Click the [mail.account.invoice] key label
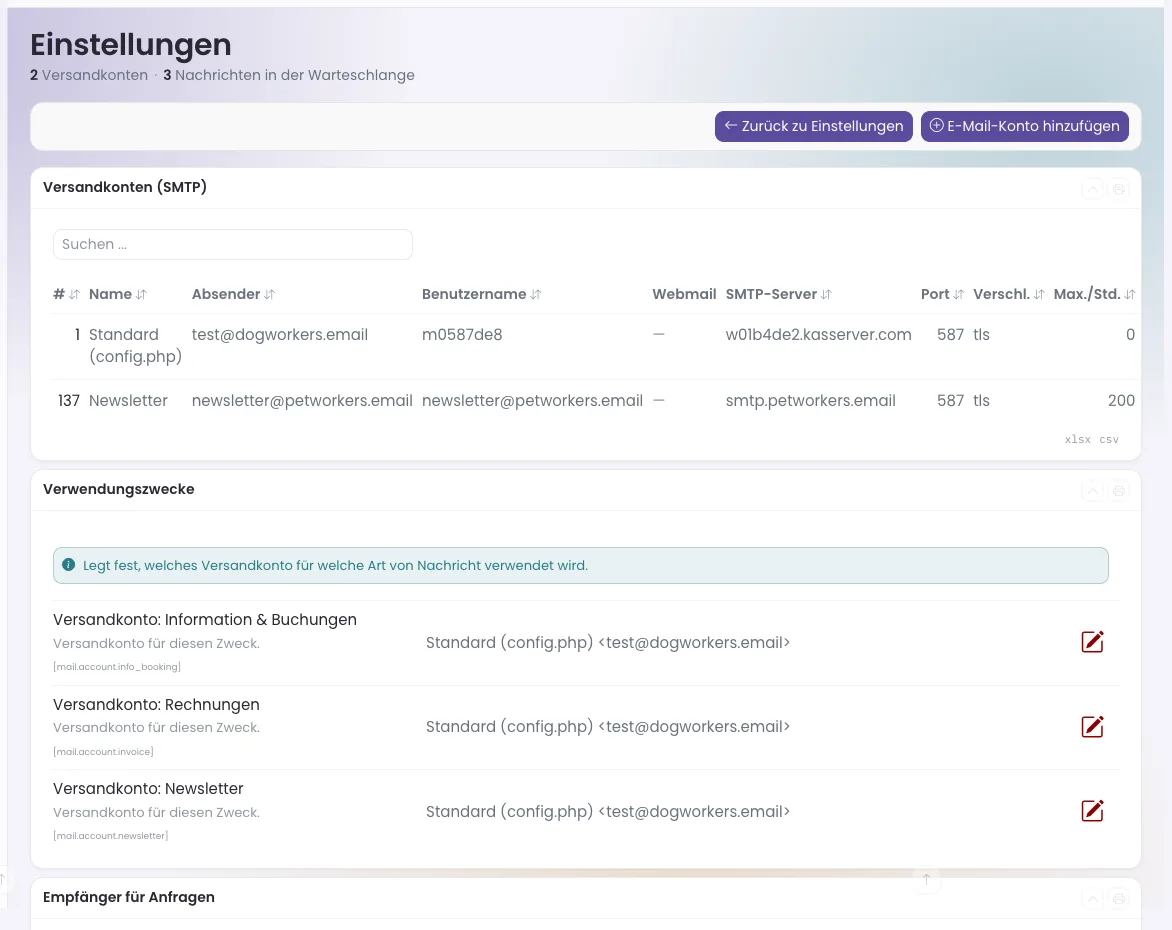Viewport: 1172px width, 930px height. [103, 751]
